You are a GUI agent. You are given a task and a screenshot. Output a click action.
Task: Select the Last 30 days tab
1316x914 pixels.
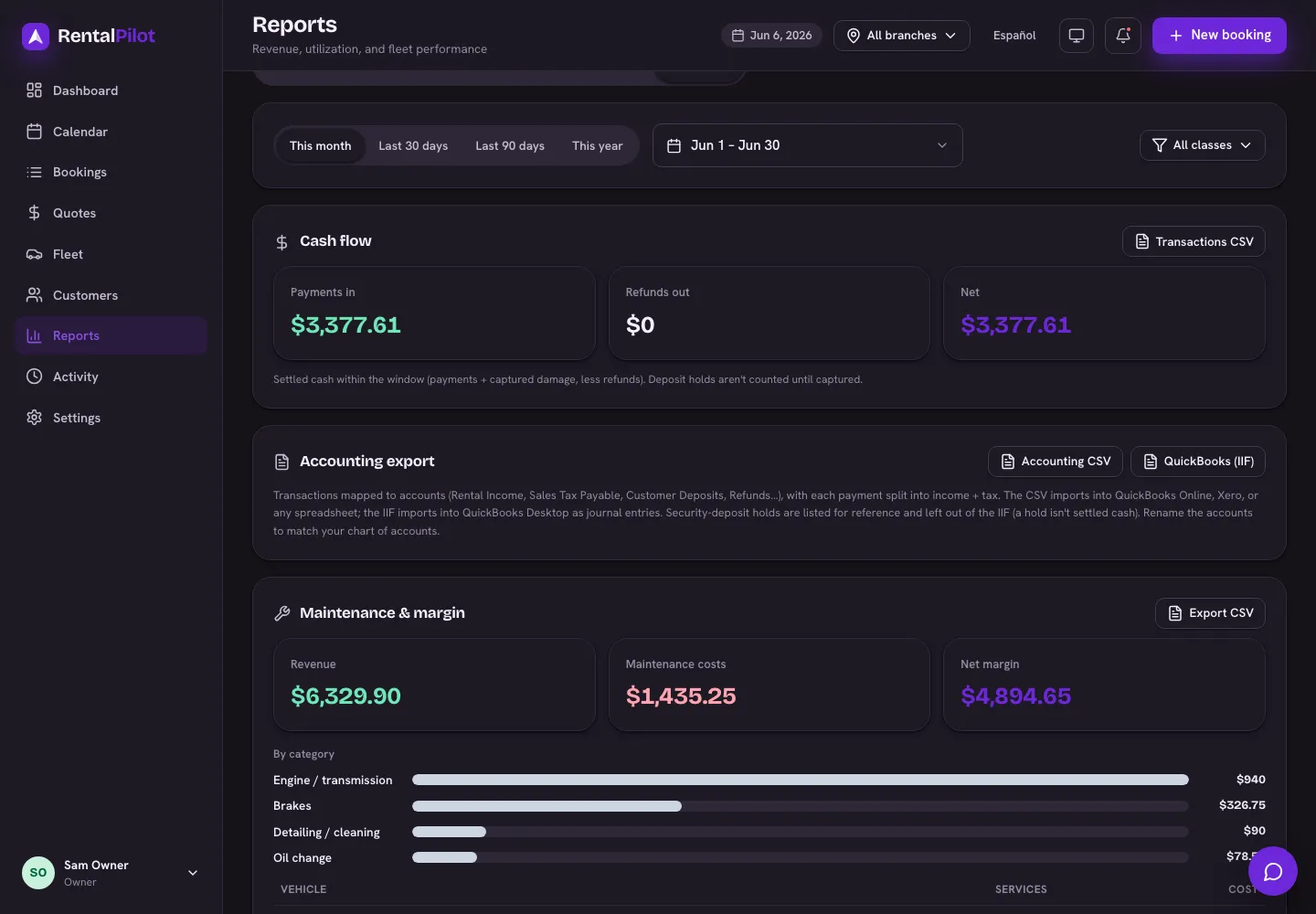(x=413, y=145)
